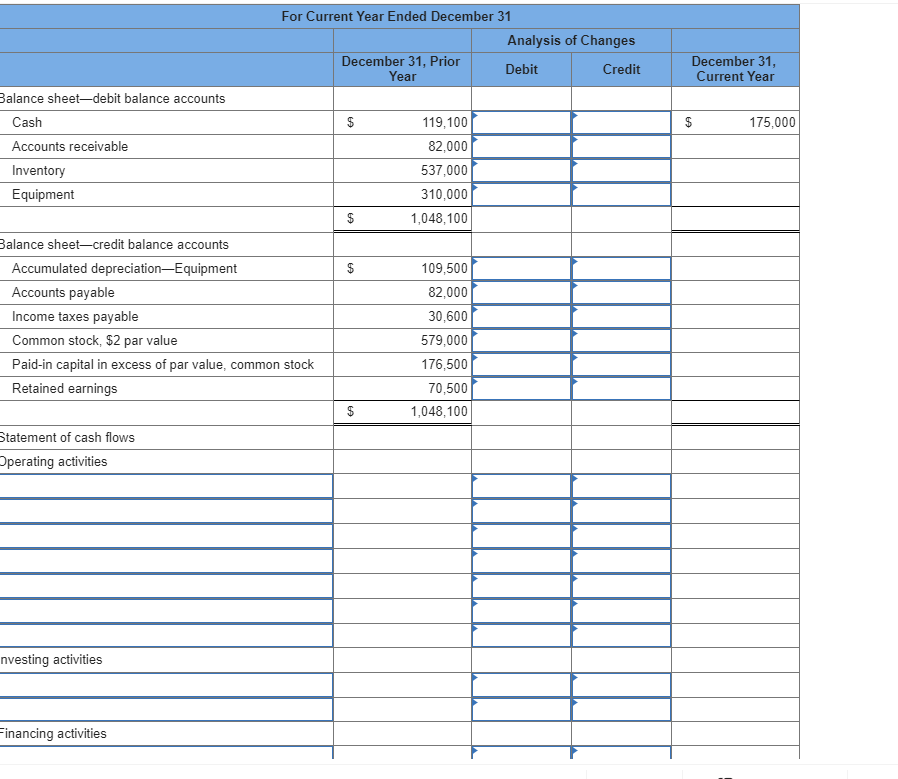Image resolution: width=898 pixels, height=779 pixels.
Task: Click the December 31, Current Year column header
Action: (x=734, y=69)
